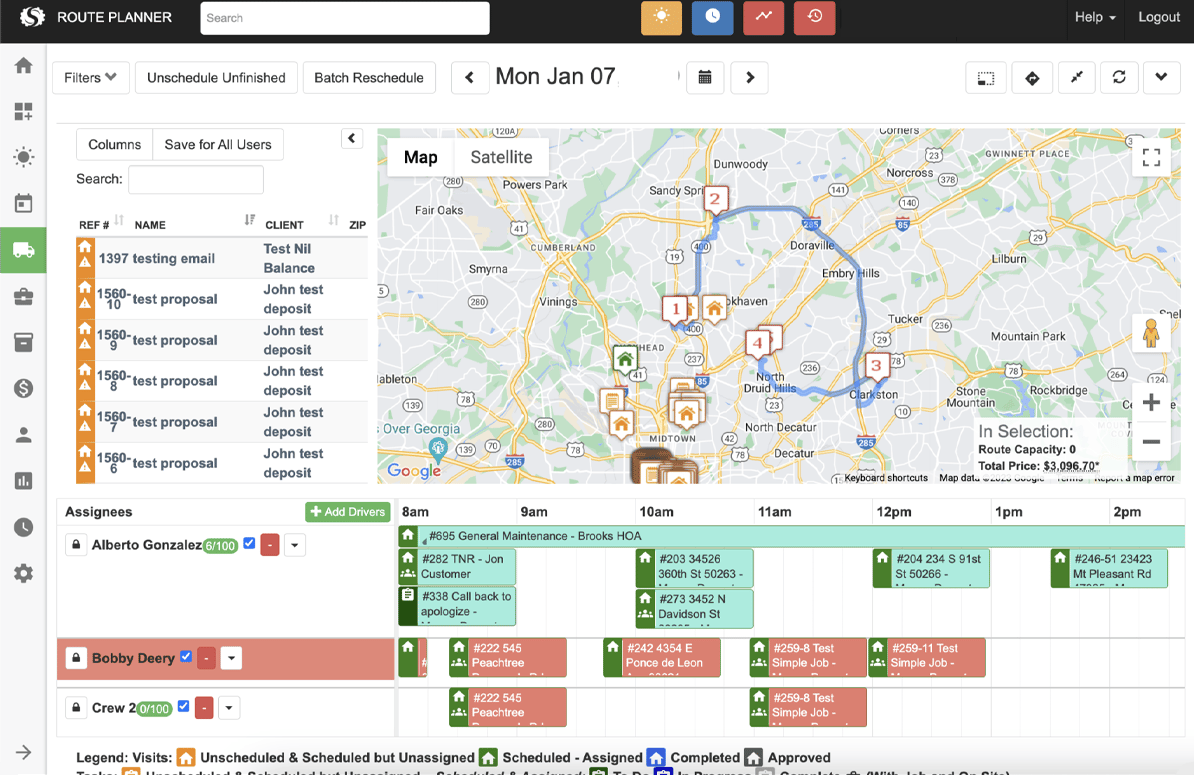Click the blue clock icon button

pyautogui.click(x=712, y=18)
